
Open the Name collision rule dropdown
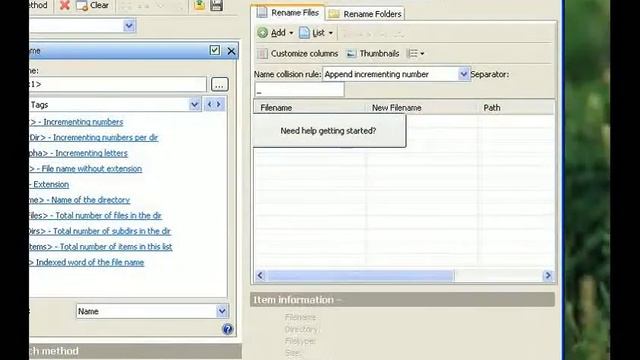tap(463, 74)
